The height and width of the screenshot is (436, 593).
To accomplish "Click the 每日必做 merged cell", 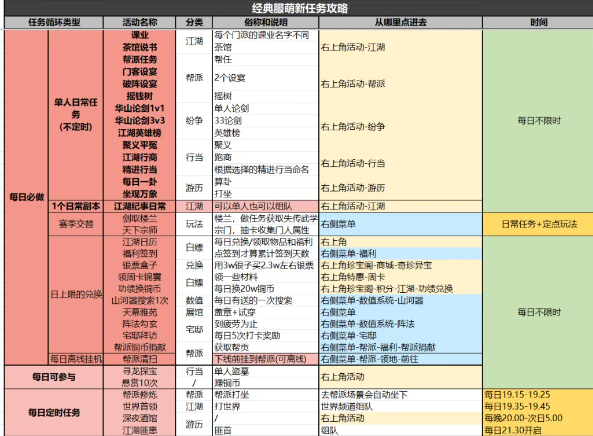I will (26, 197).
